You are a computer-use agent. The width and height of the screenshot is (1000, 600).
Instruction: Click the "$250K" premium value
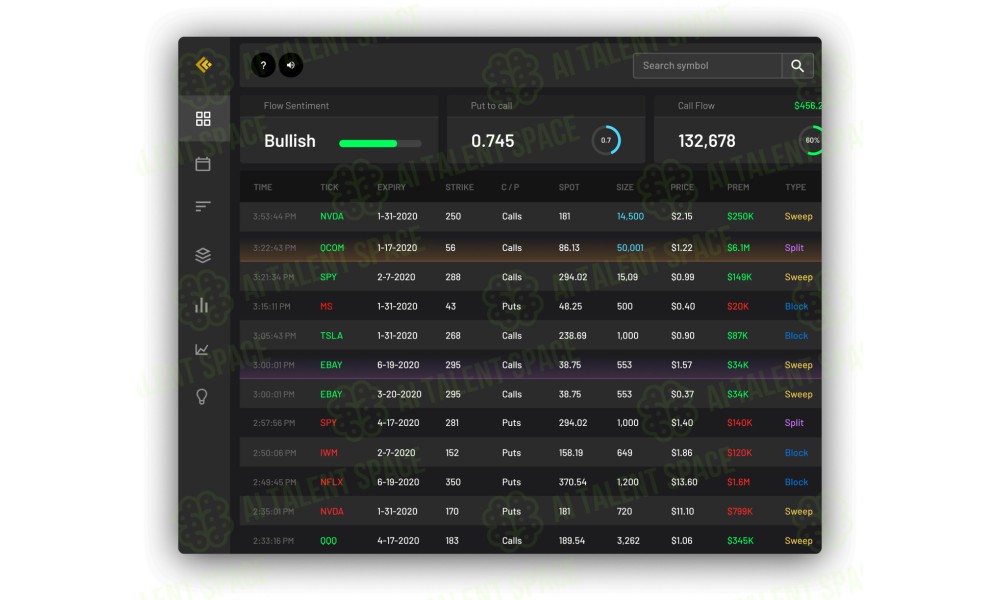coord(740,217)
